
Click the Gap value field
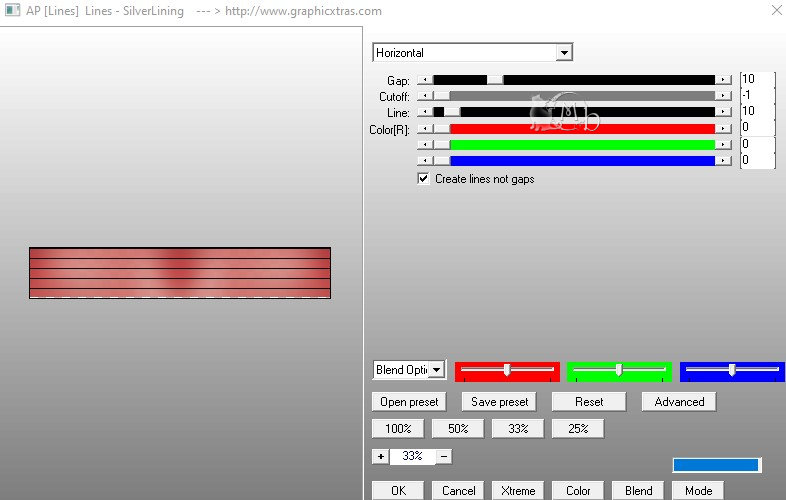click(x=757, y=79)
